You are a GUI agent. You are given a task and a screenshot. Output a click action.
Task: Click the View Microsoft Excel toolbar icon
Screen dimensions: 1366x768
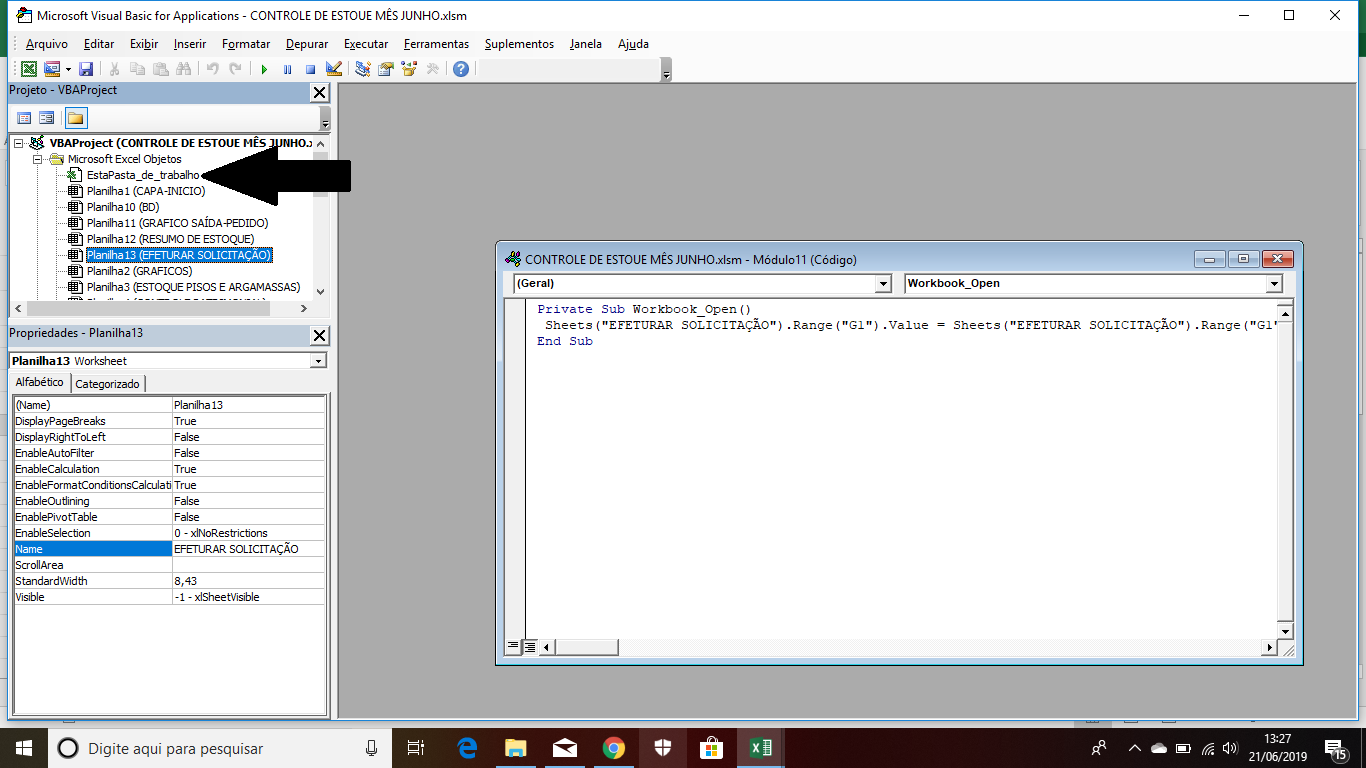(29, 69)
